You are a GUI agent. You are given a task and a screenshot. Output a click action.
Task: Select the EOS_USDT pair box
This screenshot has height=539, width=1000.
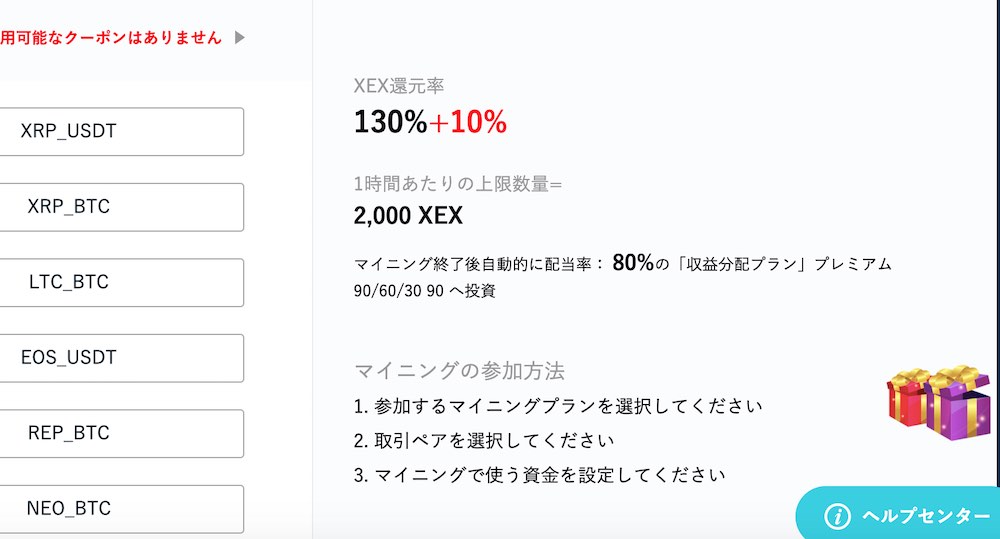tap(121, 358)
